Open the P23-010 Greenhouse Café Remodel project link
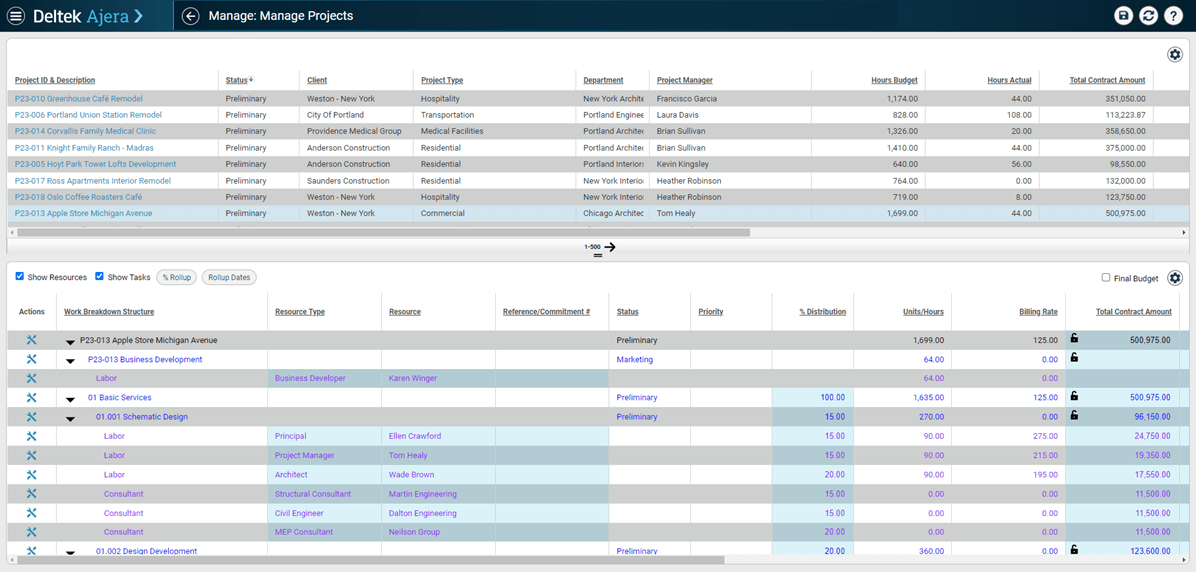This screenshot has width=1196, height=572. point(79,99)
